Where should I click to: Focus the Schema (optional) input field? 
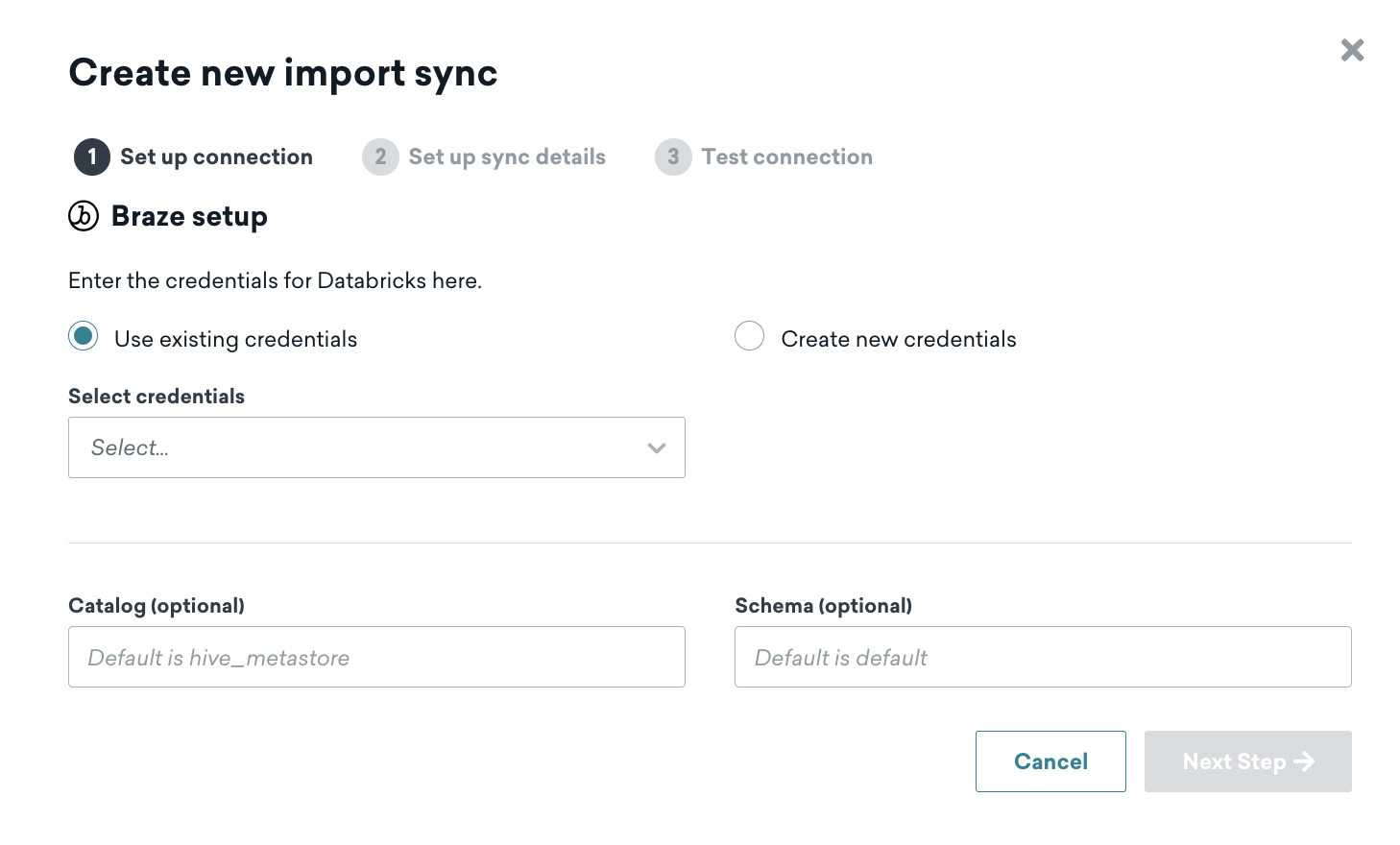point(1043,657)
